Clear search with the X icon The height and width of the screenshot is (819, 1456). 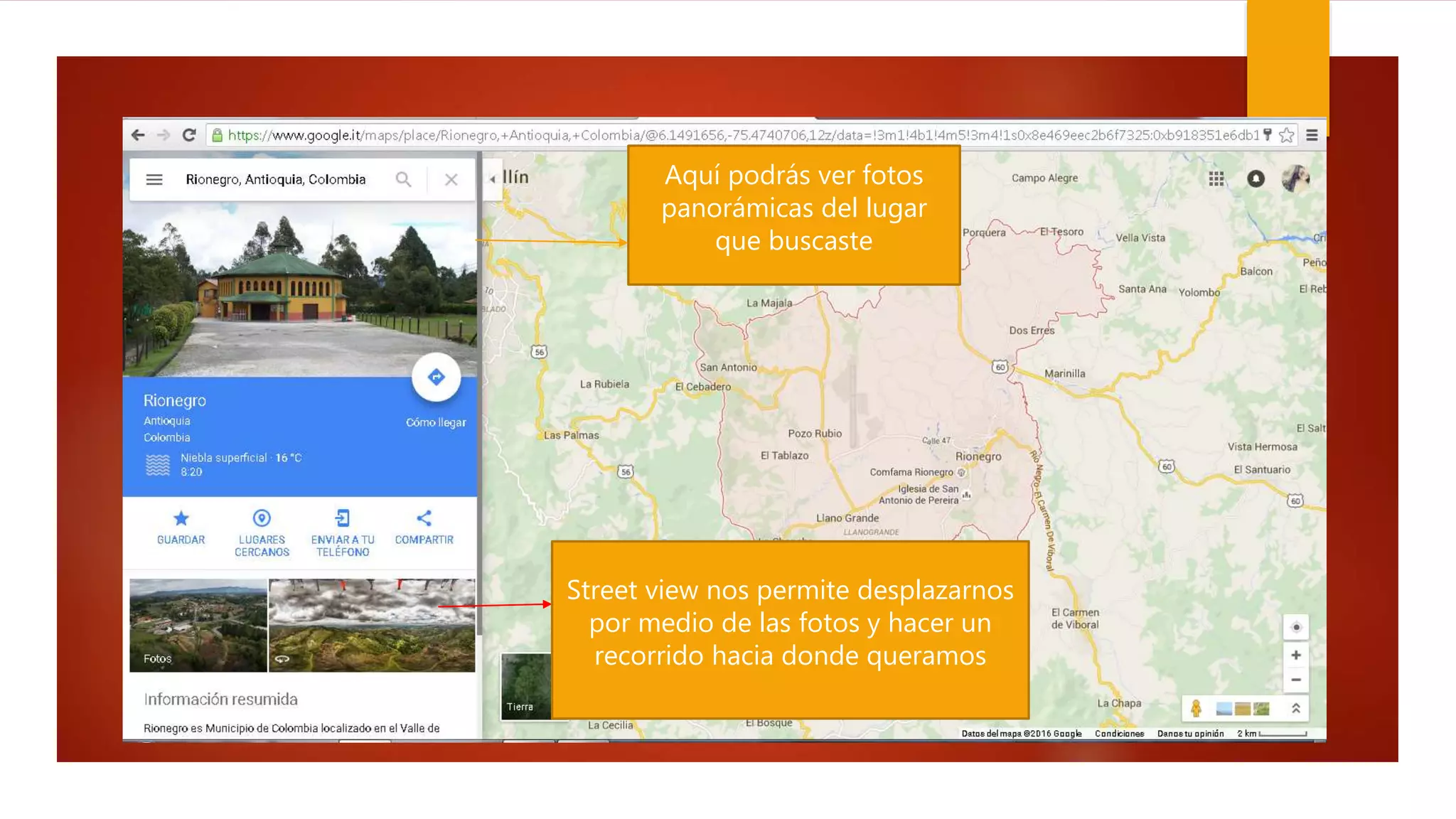click(451, 180)
